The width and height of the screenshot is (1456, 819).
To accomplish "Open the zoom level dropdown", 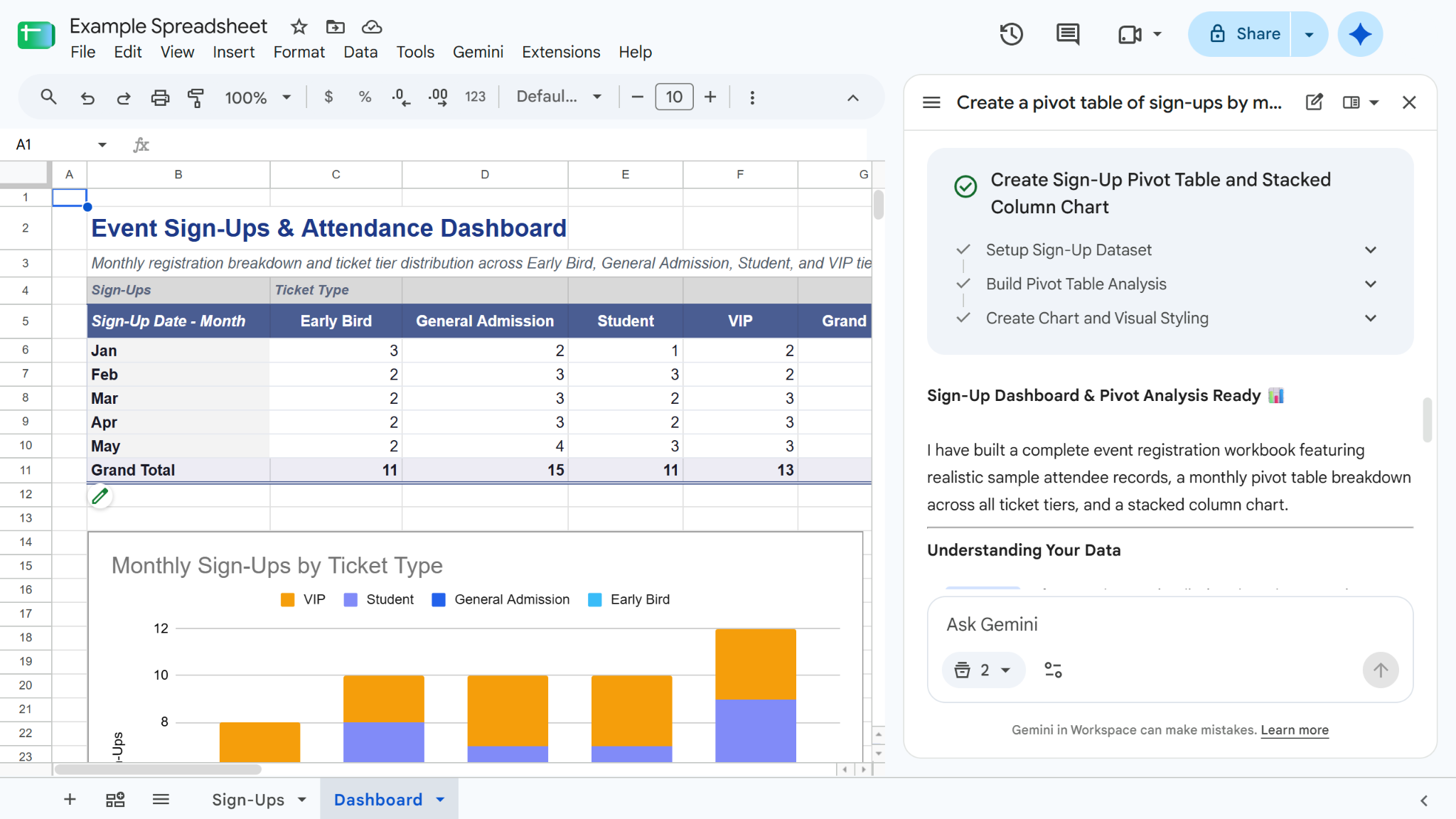I will point(258,97).
